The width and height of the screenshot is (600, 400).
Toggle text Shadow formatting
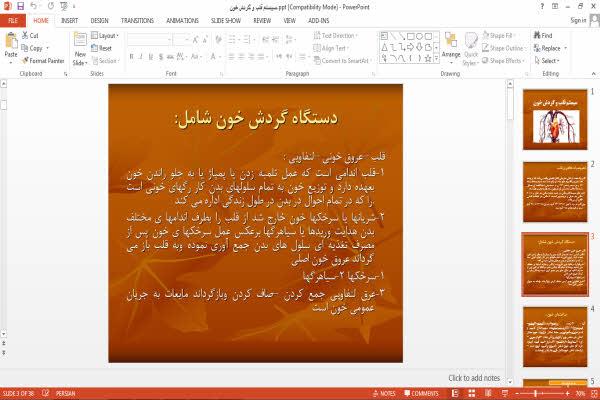point(161,57)
